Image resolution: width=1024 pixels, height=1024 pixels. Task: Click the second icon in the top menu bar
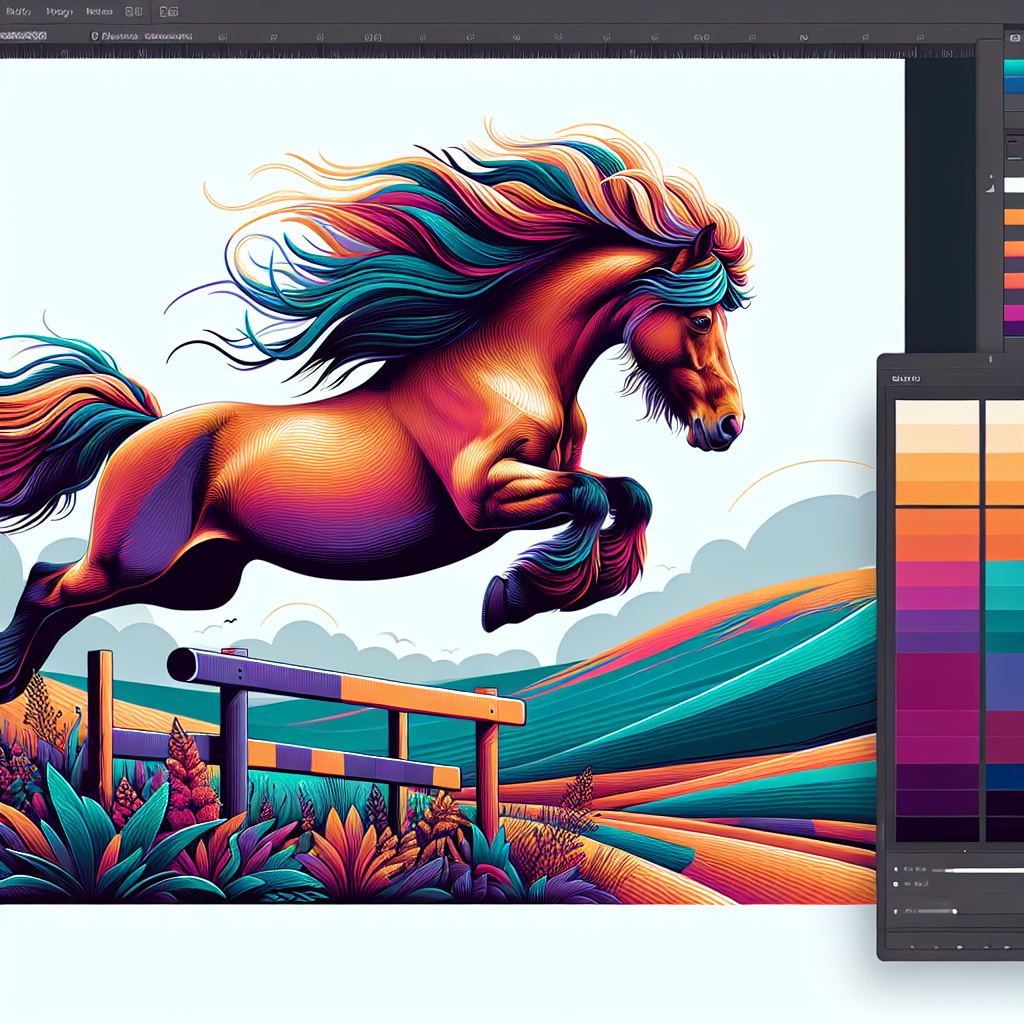tap(169, 12)
